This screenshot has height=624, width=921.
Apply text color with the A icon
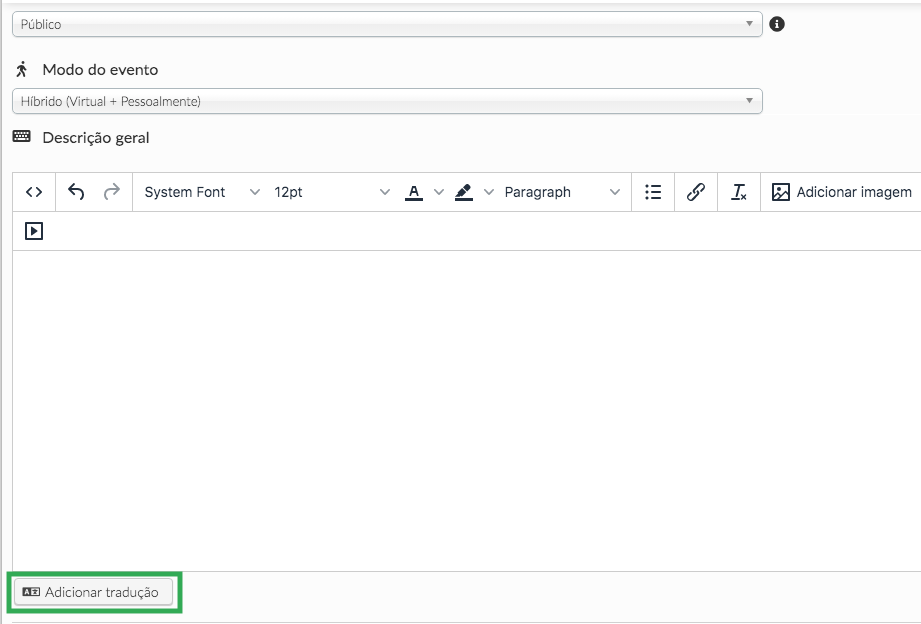414,192
